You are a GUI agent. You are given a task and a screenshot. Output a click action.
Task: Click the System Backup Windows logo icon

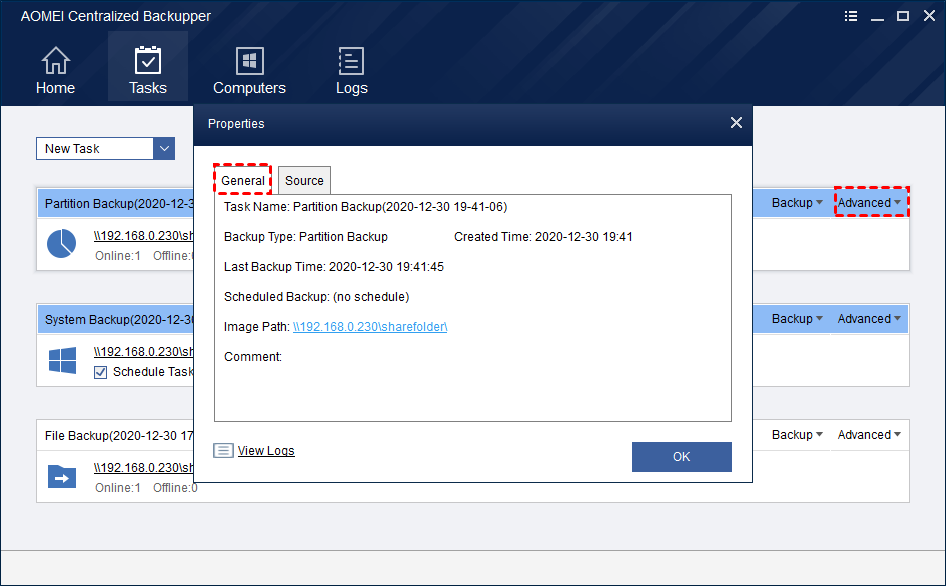point(62,360)
